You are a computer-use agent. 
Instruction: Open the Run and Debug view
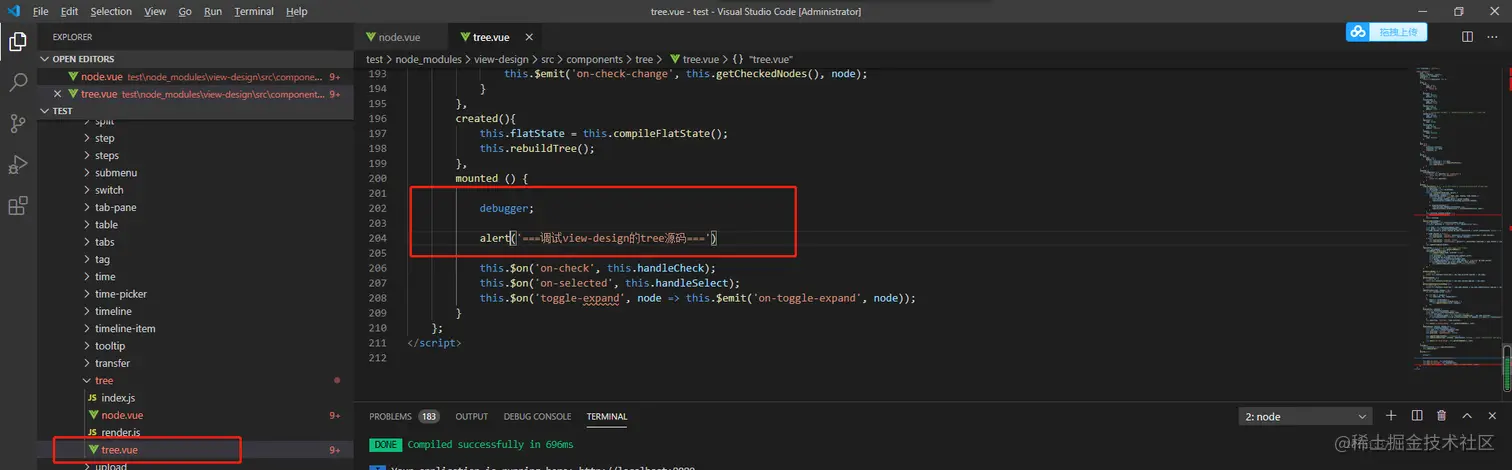(x=17, y=165)
